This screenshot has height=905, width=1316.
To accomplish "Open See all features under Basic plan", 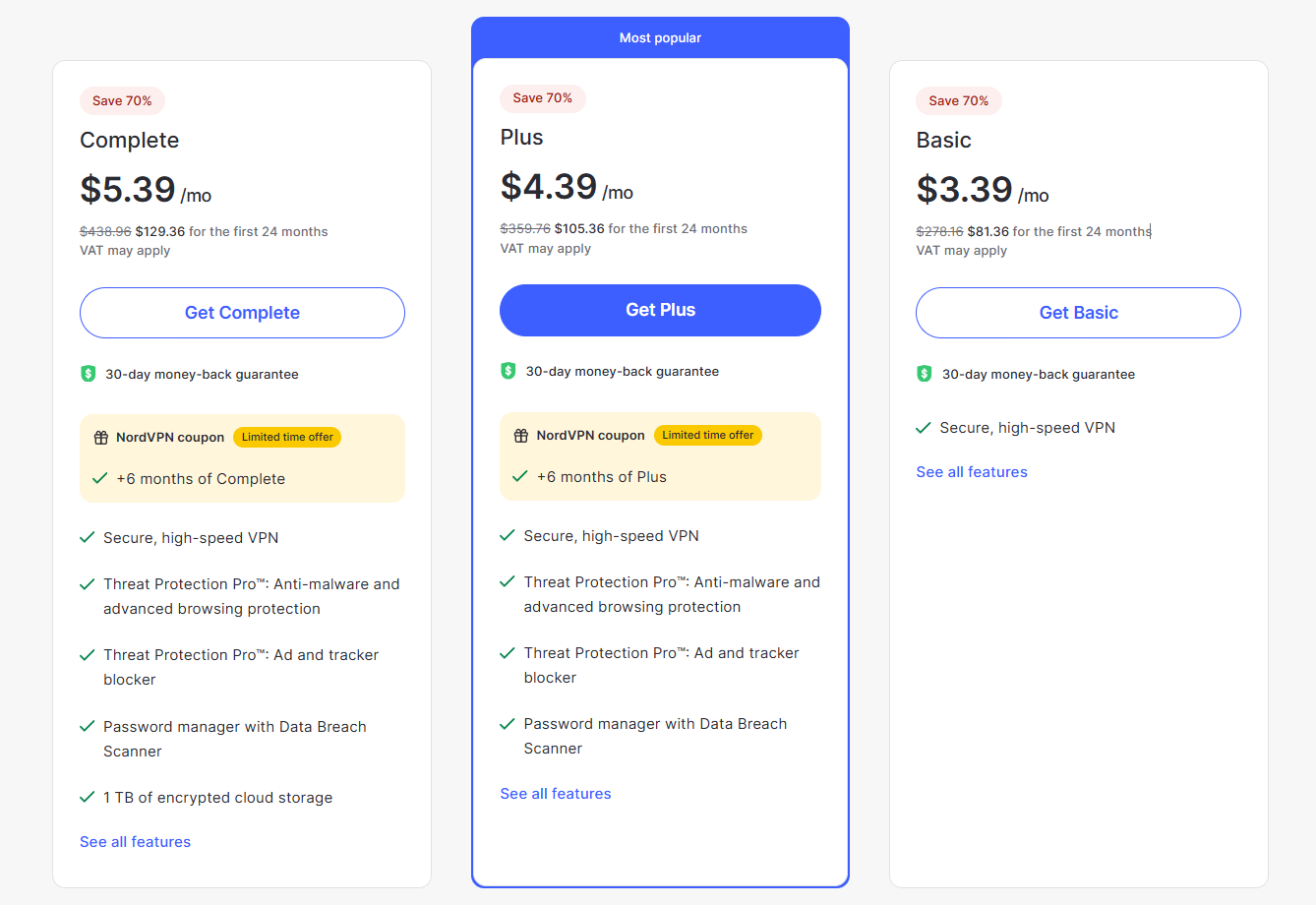I will point(972,472).
